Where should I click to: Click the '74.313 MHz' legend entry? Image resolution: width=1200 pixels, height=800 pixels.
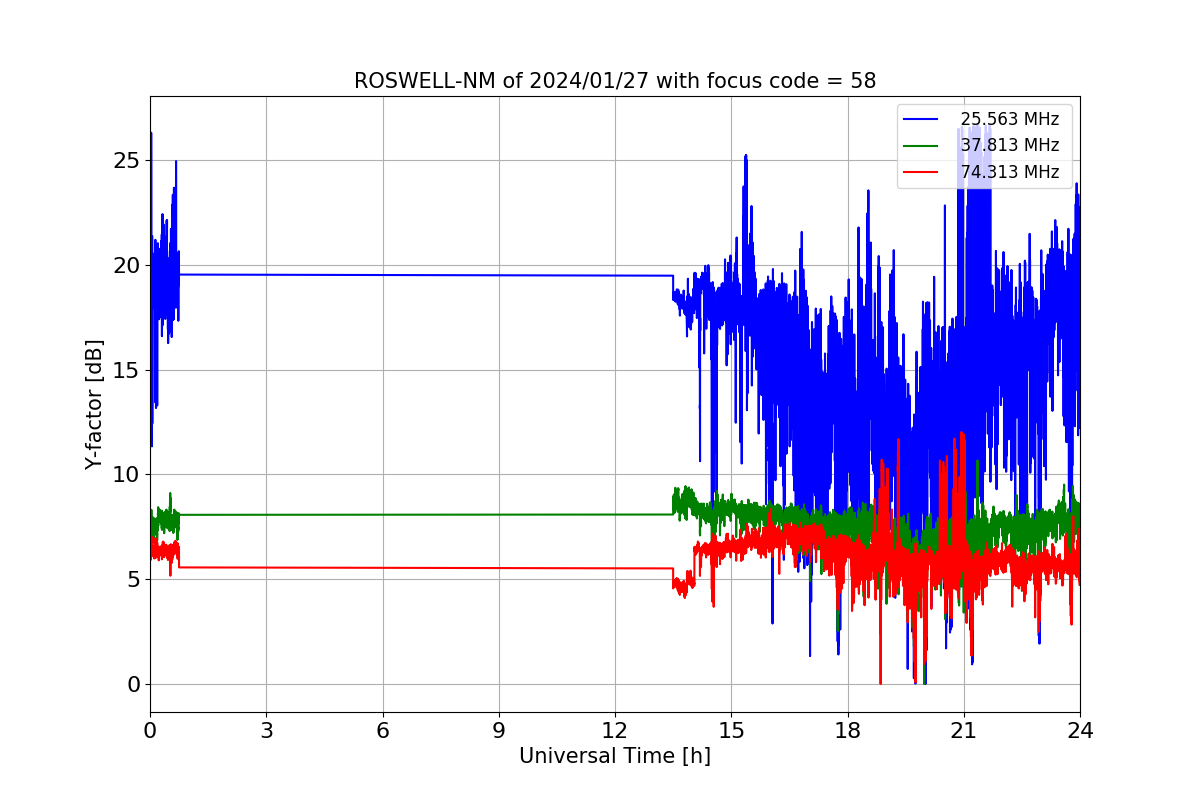[x=1009, y=172]
